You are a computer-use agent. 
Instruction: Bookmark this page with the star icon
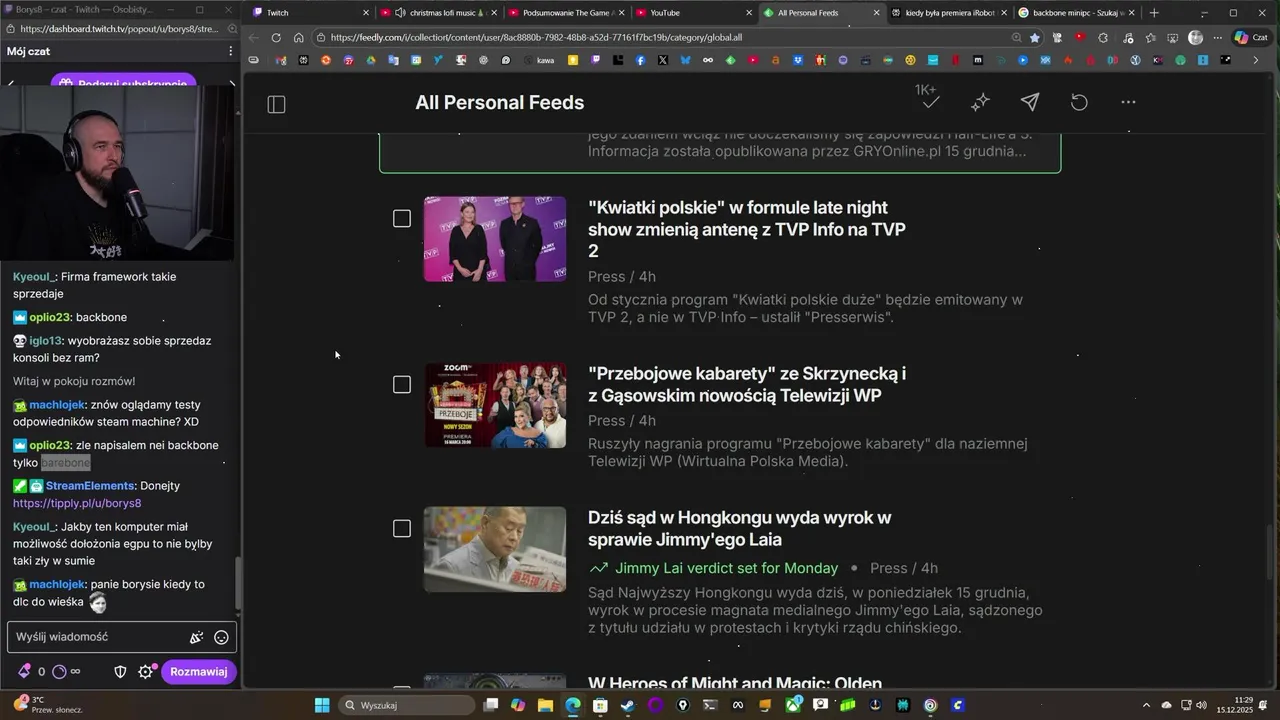[1035, 38]
